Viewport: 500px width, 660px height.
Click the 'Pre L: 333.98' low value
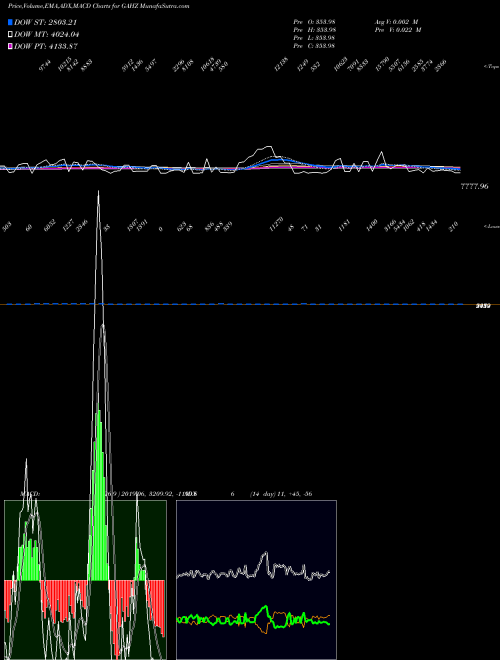pyautogui.click(x=314, y=38)
